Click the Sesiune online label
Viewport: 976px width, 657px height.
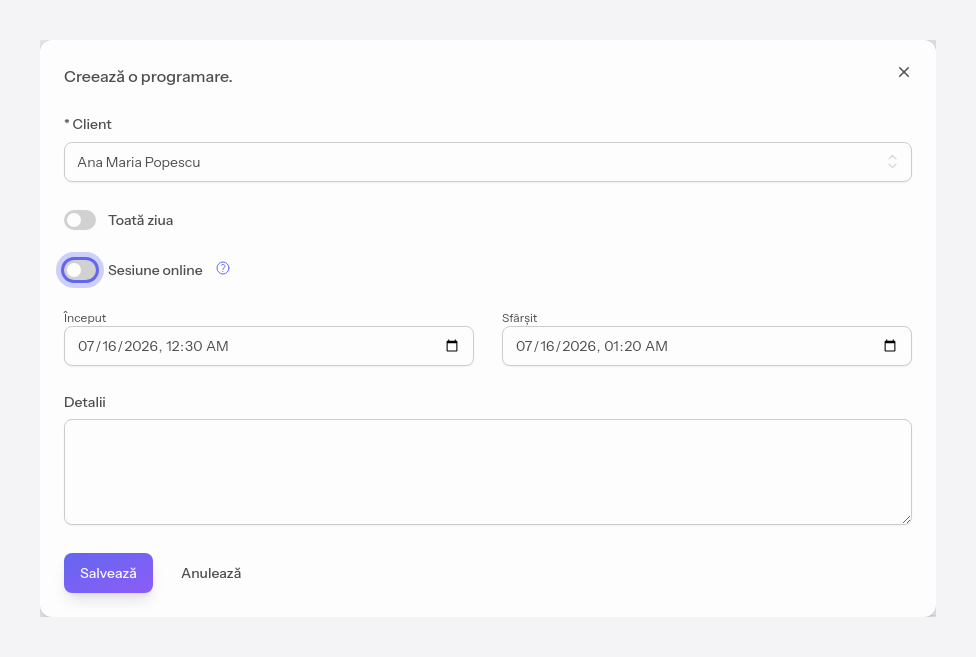pyautogui.click(x=155, y=270)
